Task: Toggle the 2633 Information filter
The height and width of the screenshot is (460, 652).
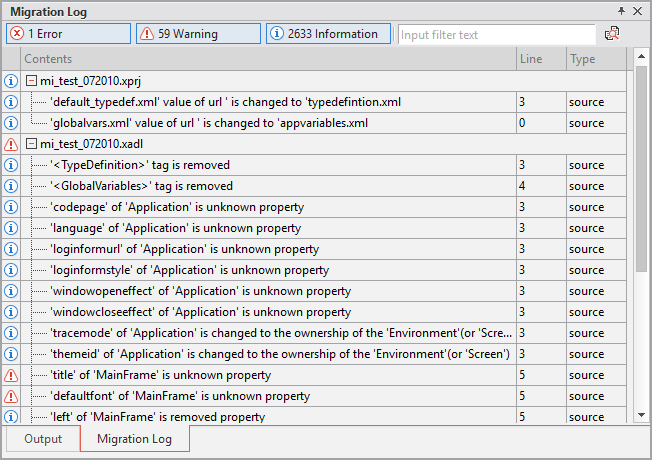Action: pyautogui.click(x=328, y=34)
